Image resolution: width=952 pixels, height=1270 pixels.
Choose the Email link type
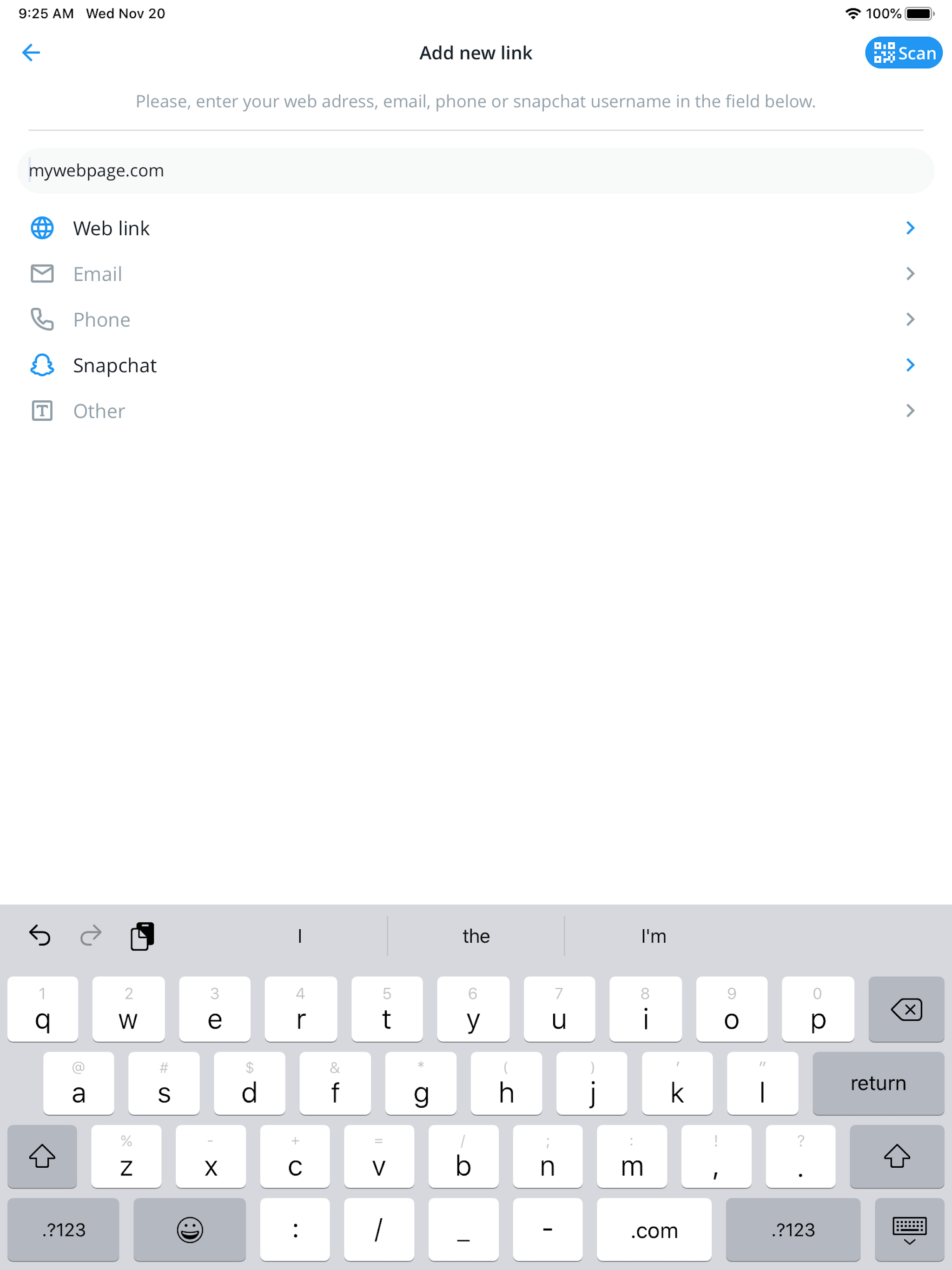click(x=98, y=274)
